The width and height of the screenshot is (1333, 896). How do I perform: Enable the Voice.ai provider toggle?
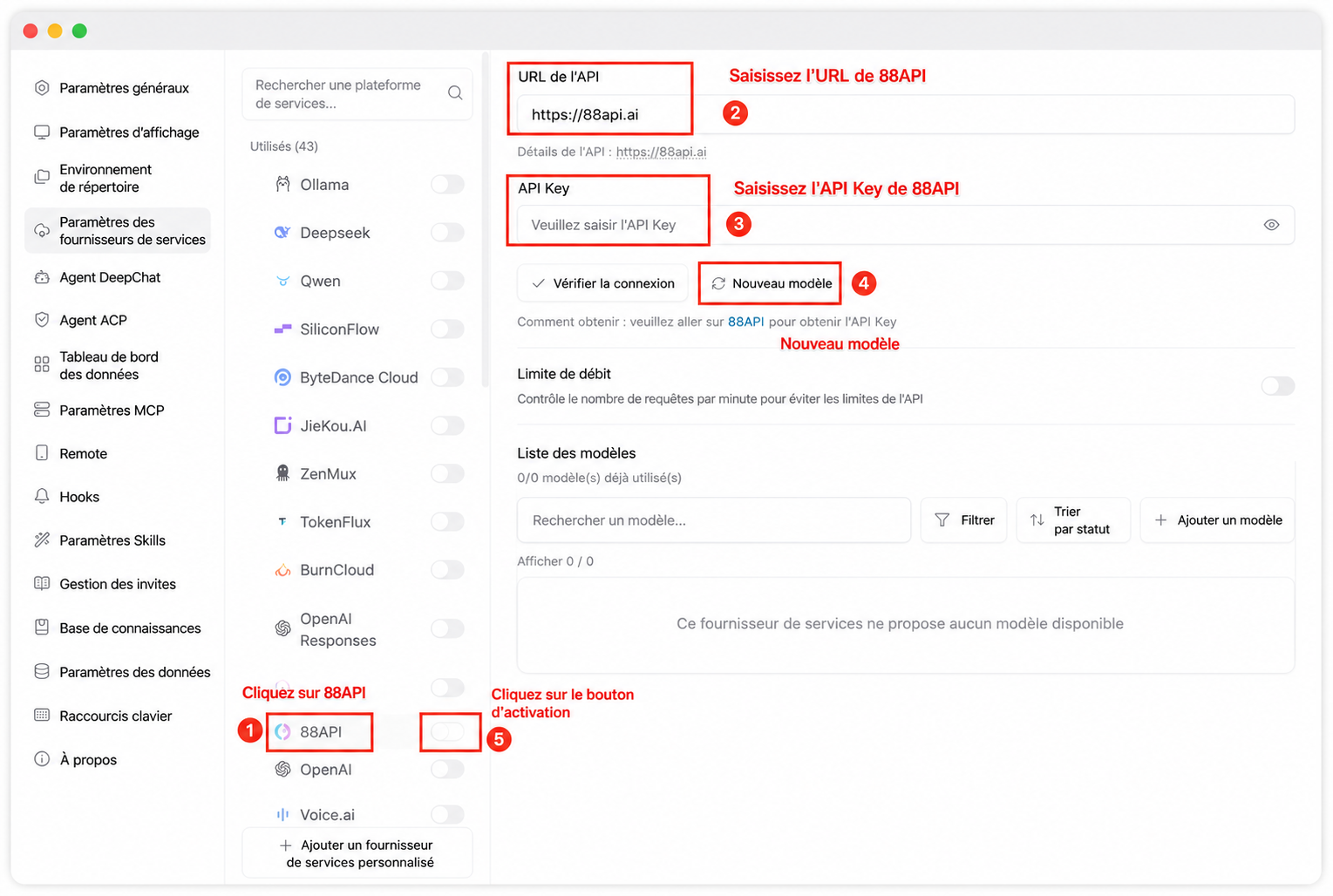point(448,814)
